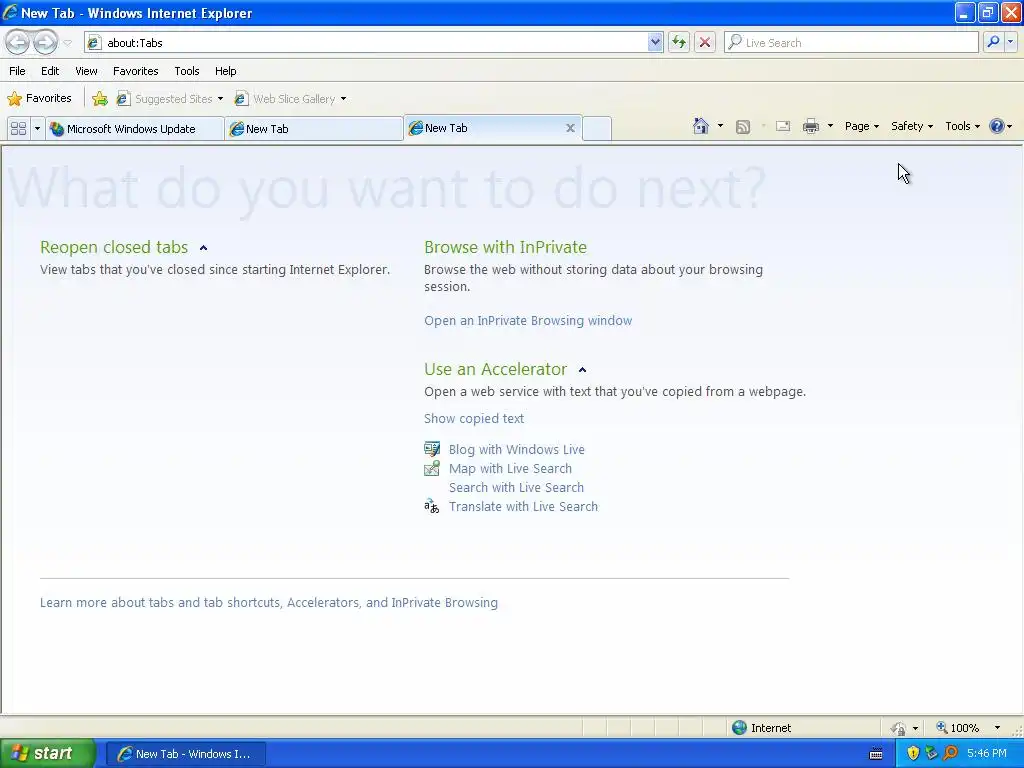Viewport: 1024px width, 768px height.
Task: Open the search provider options dropdown
Action: tap(1010, 42)
